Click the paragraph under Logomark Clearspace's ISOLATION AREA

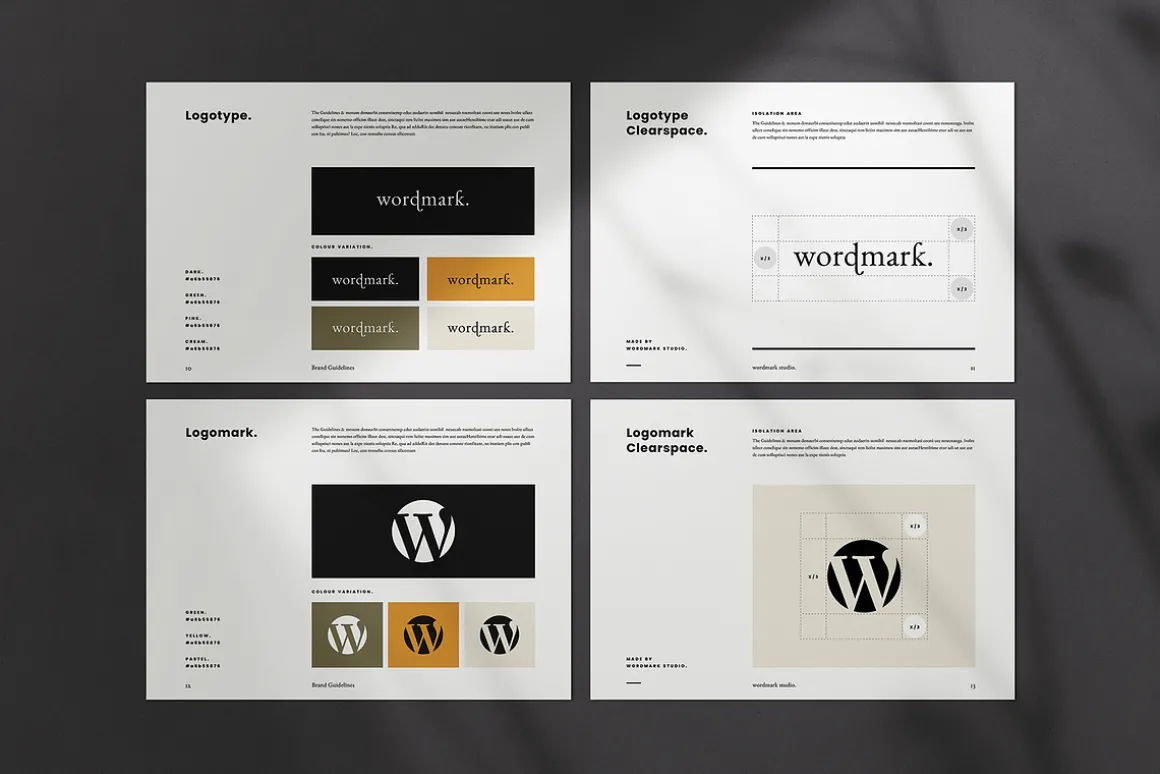(863, 448)
